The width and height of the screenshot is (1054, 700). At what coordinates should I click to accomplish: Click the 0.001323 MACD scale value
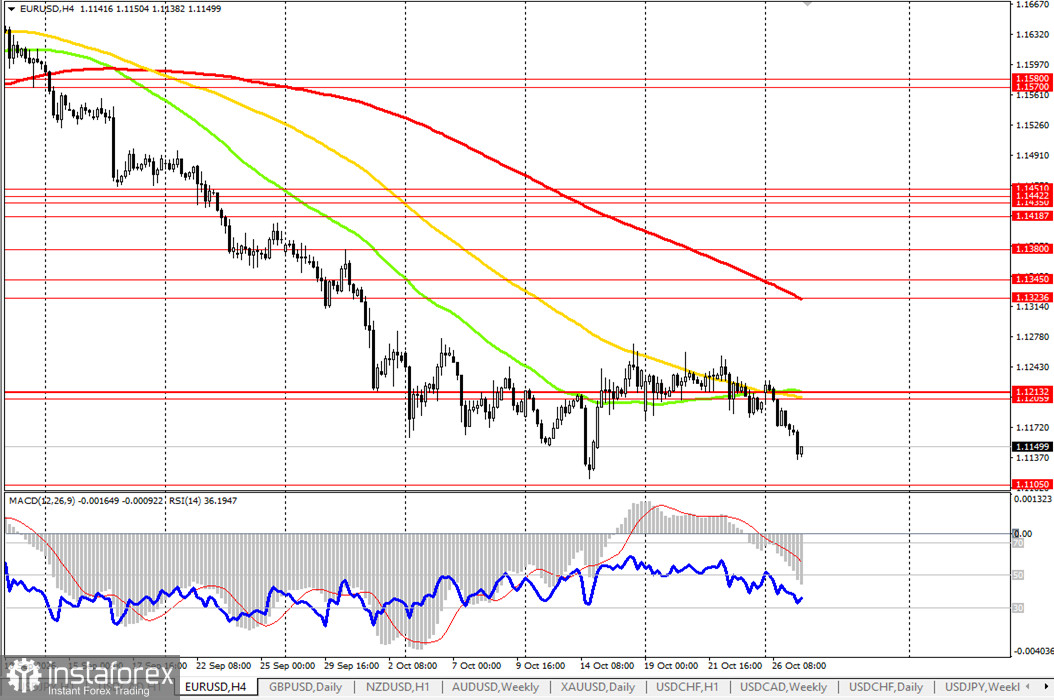[1032, 499]
